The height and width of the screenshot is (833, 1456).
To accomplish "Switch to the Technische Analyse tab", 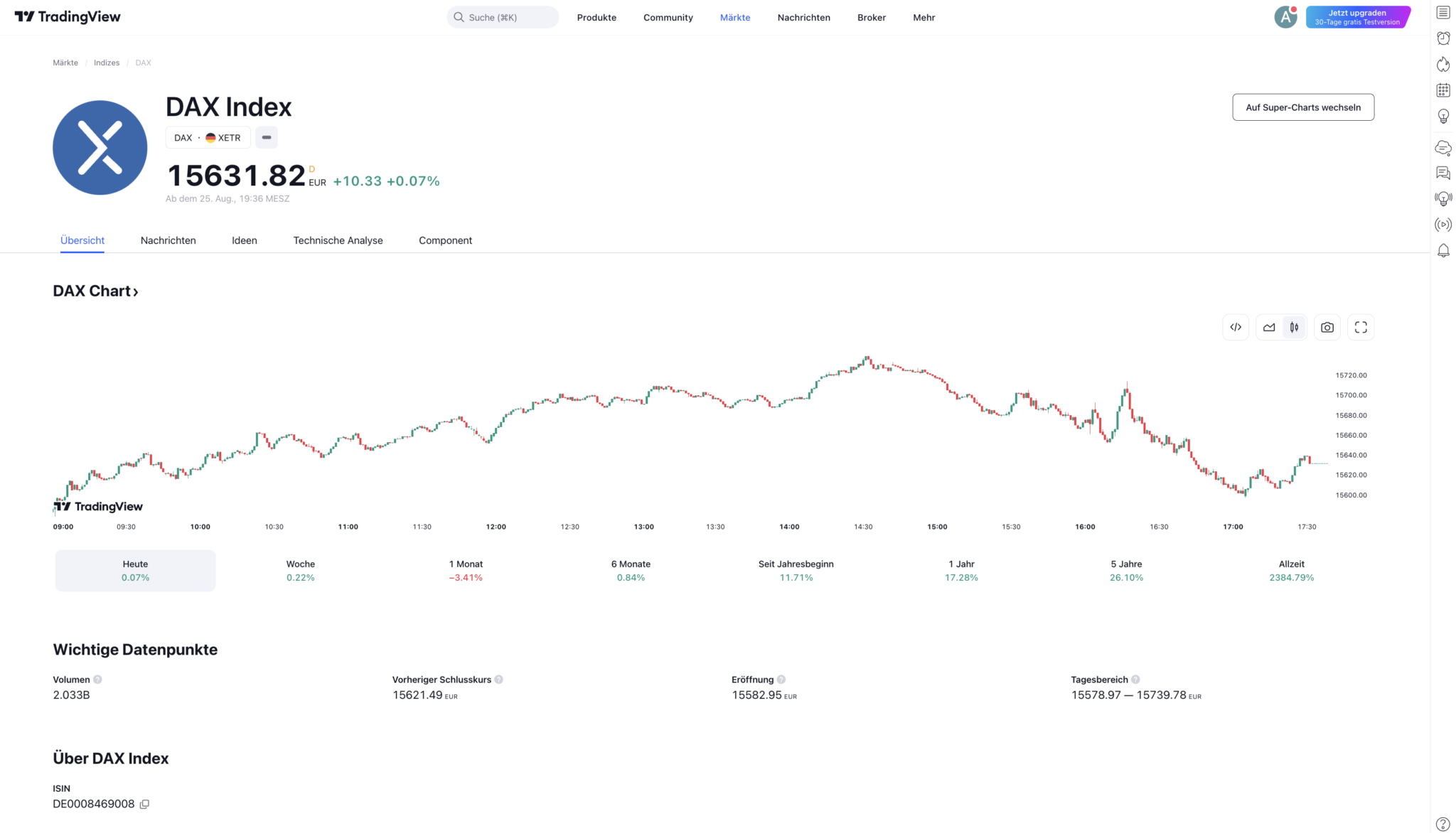I will coord(338,240).
